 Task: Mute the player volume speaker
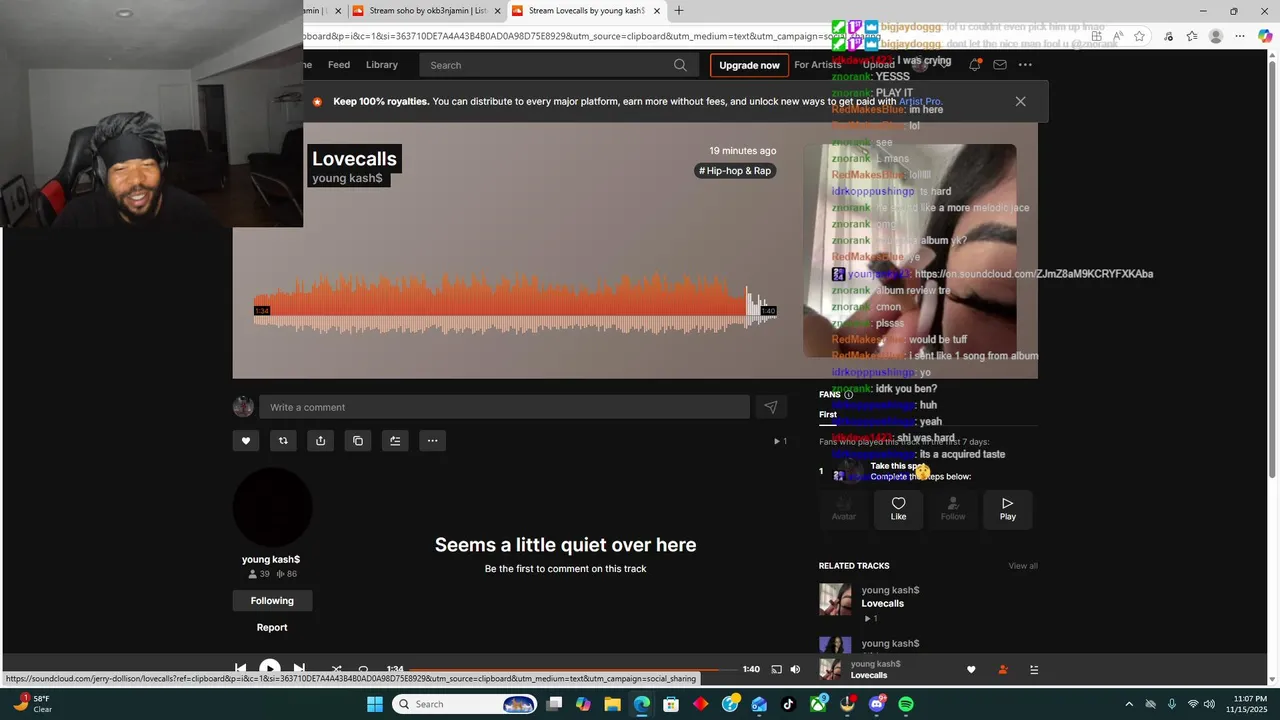[795, 669]
